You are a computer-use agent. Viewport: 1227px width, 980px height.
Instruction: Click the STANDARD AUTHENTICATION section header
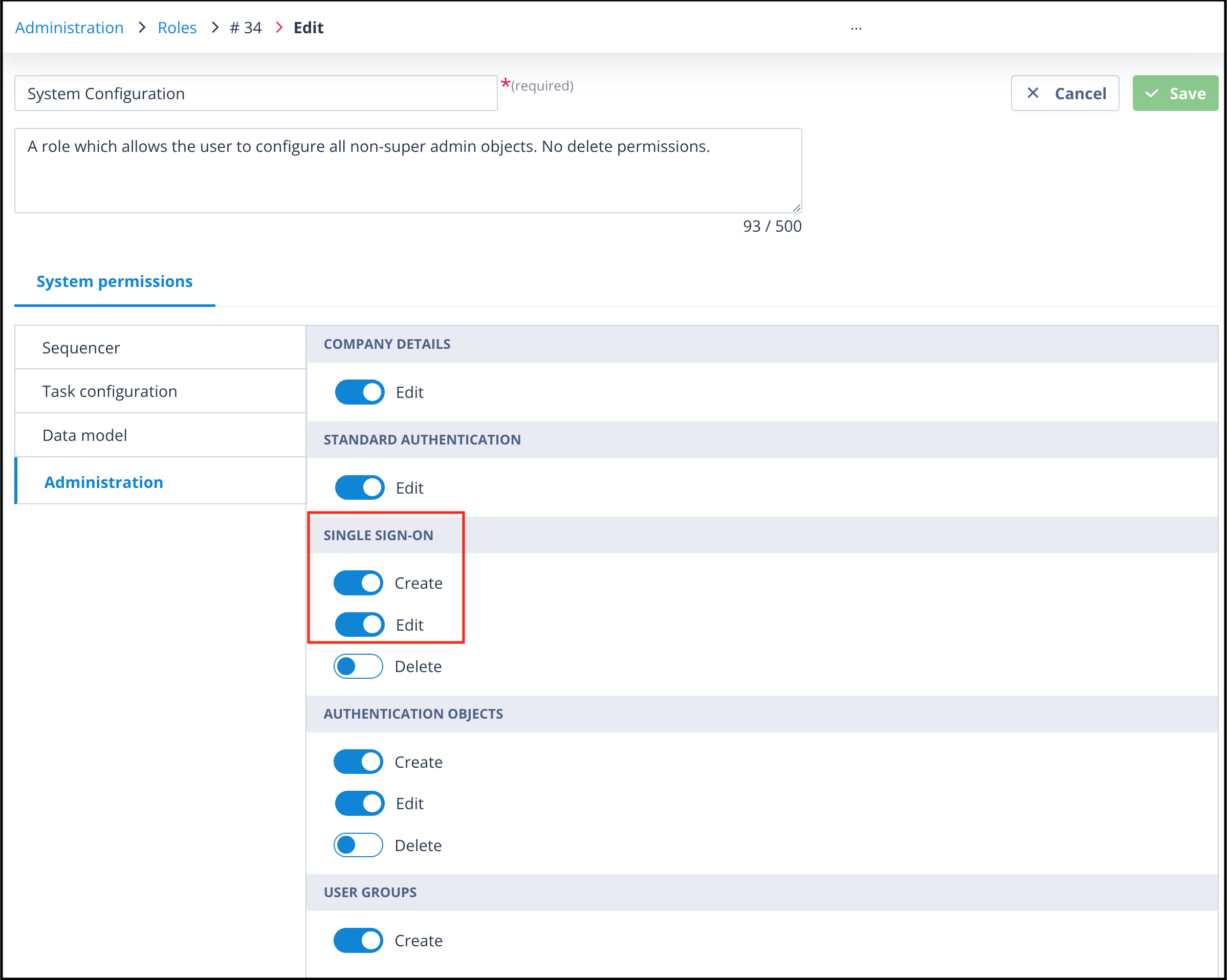point(761,440)
